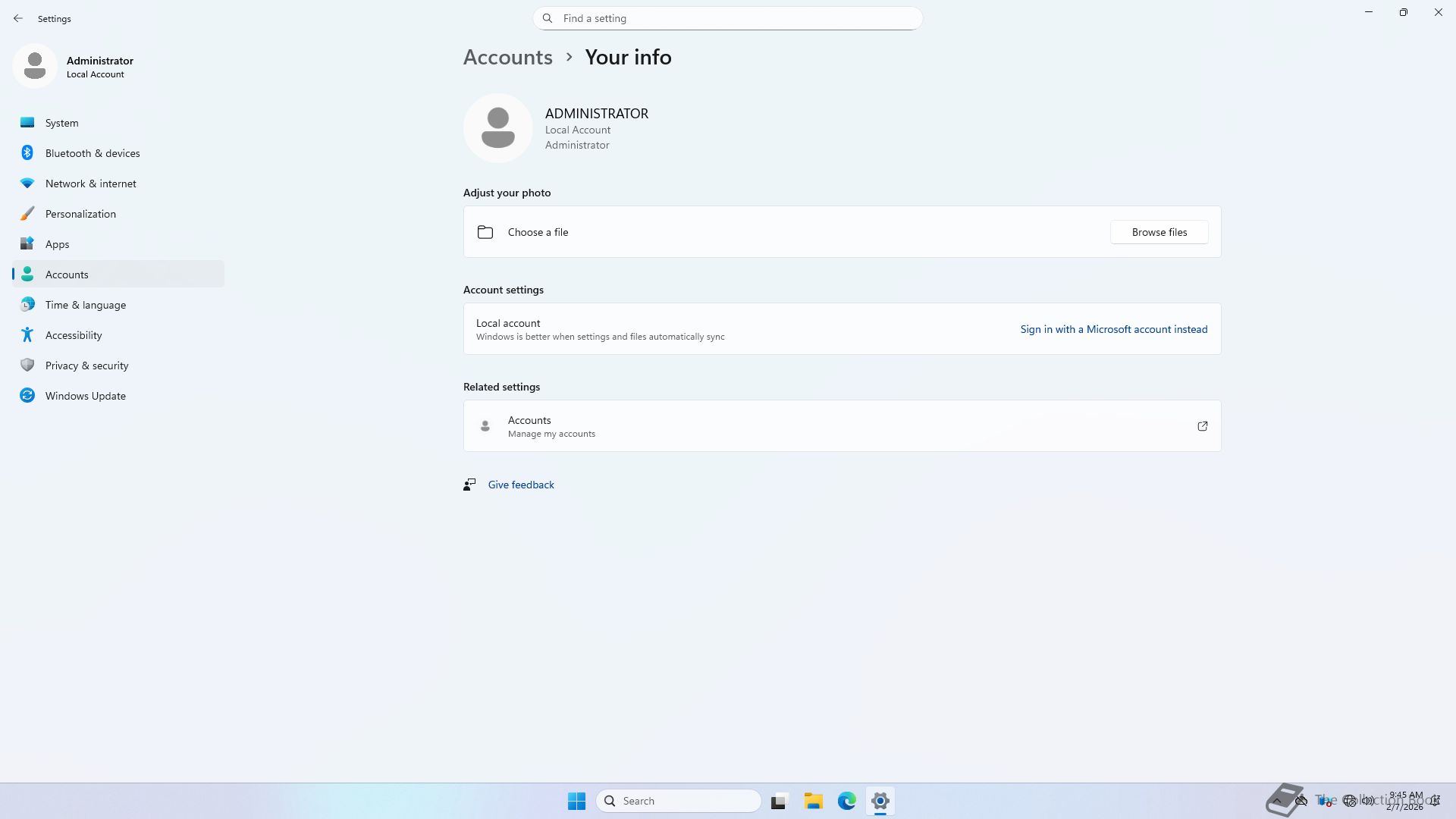Open File Explorer from the taskbar
The width and height of the screenshot is (1456, 819).
coord(813,801)
